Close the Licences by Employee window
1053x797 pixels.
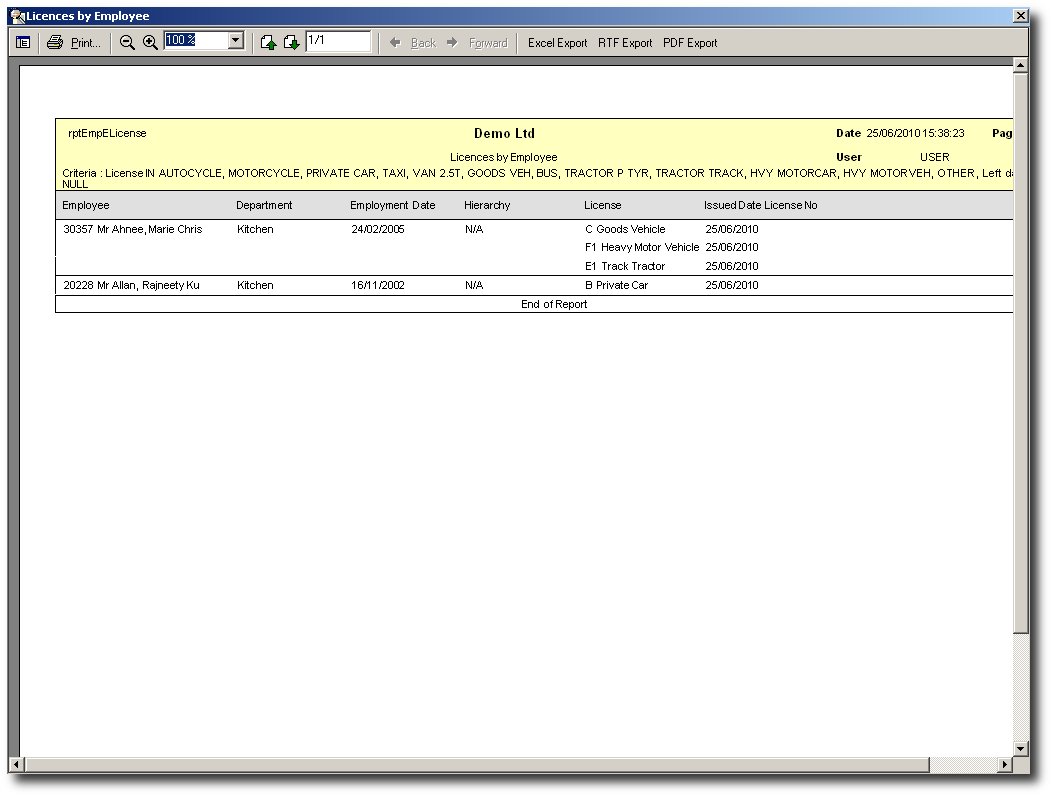(x=1020, y=16)
